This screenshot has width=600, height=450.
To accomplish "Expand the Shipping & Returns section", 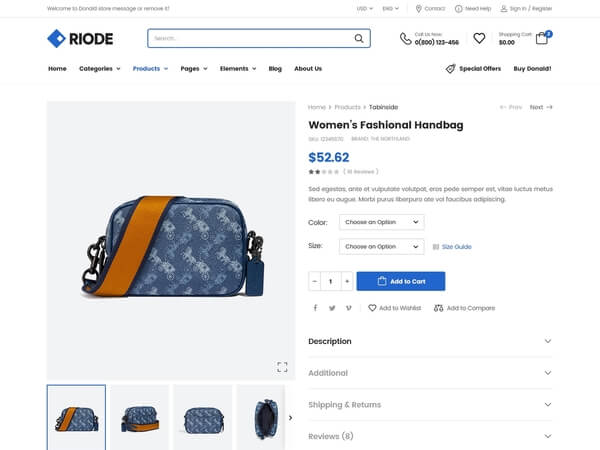I will tap(430, 404).
